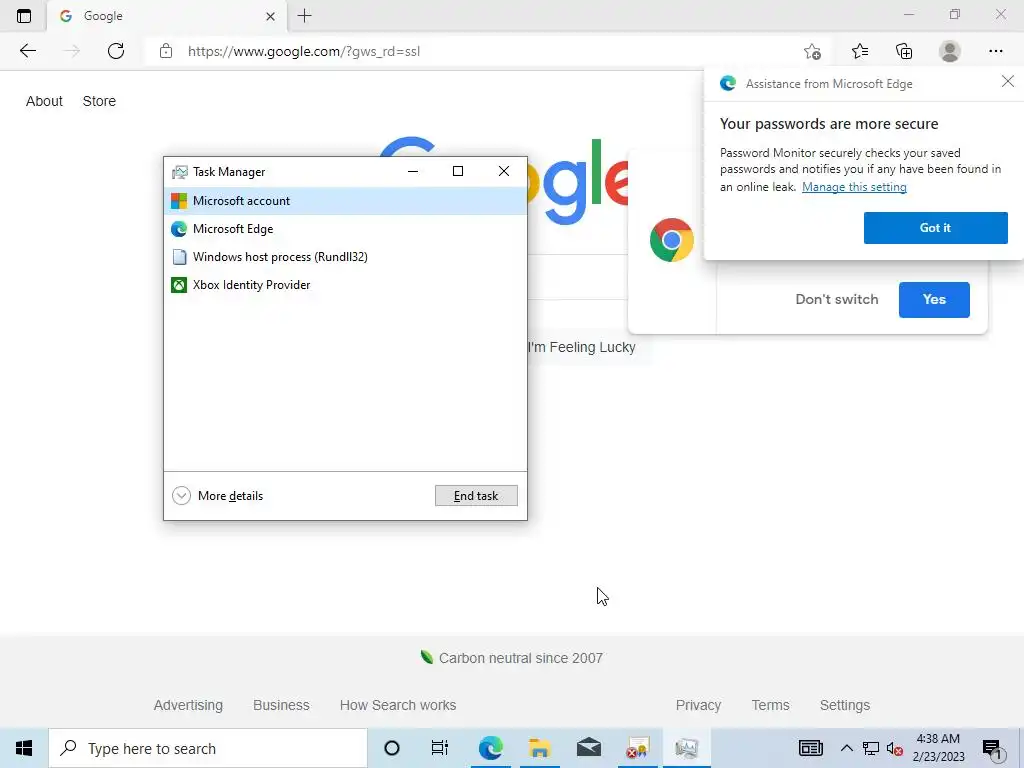Click the Task Manager title bar icon
Viewport: 1024px width, 768px height.
[179, 172]
